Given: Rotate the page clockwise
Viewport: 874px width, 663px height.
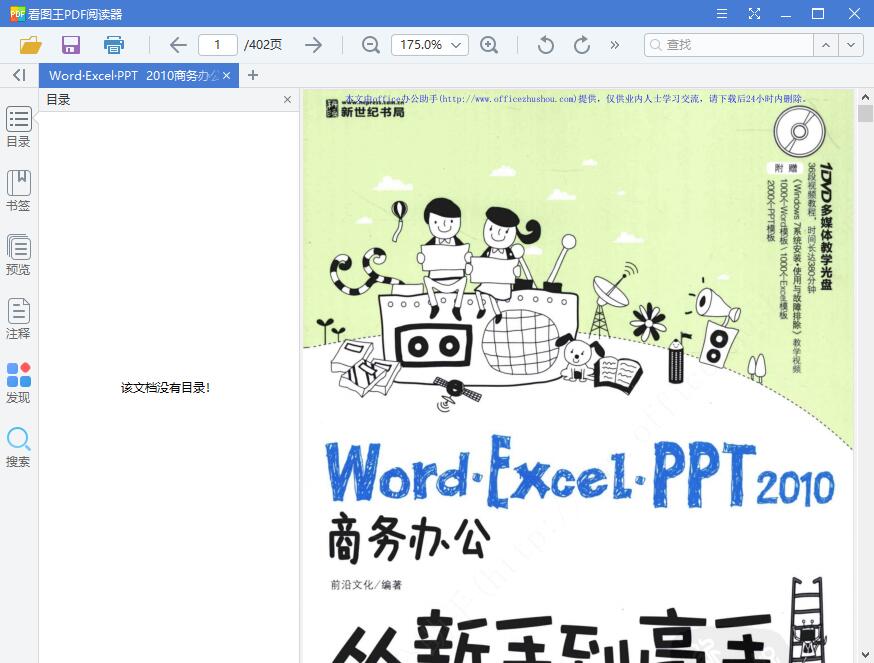Looking at the screenshot, I should (581, 45).
